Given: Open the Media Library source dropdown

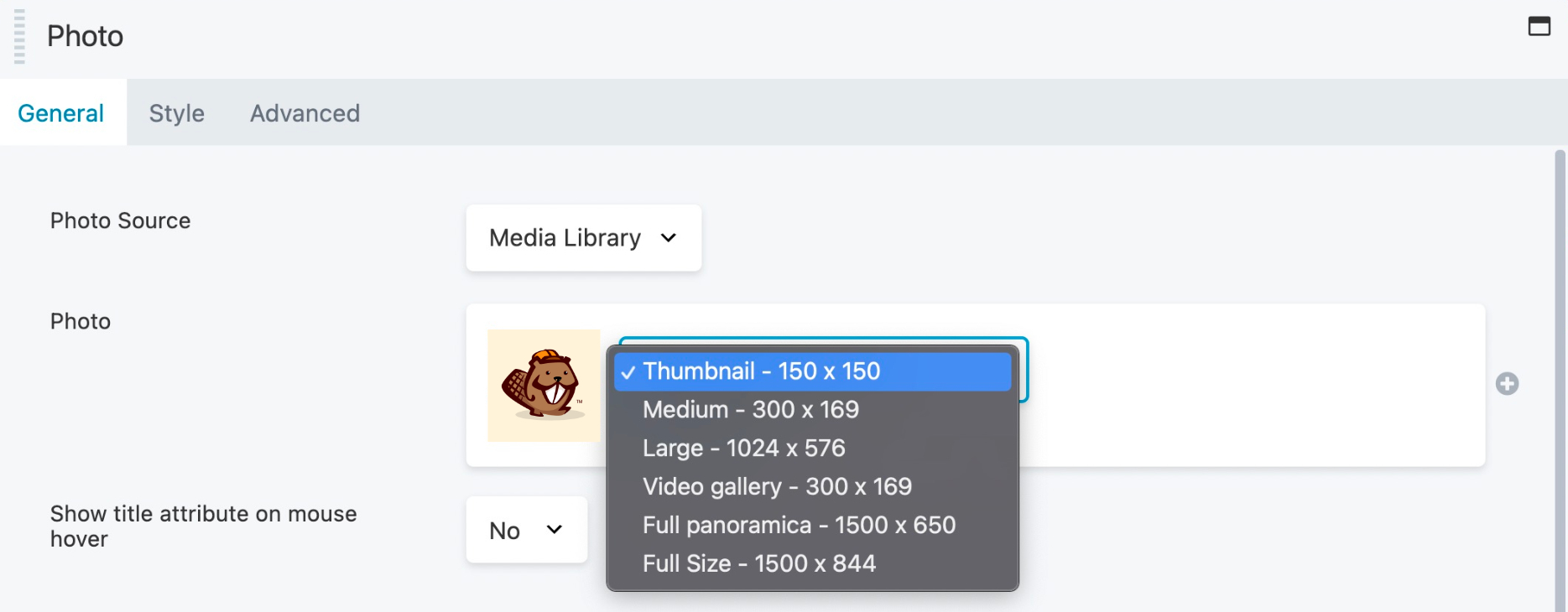Looking at the screenshot, I should click(583, 238).
